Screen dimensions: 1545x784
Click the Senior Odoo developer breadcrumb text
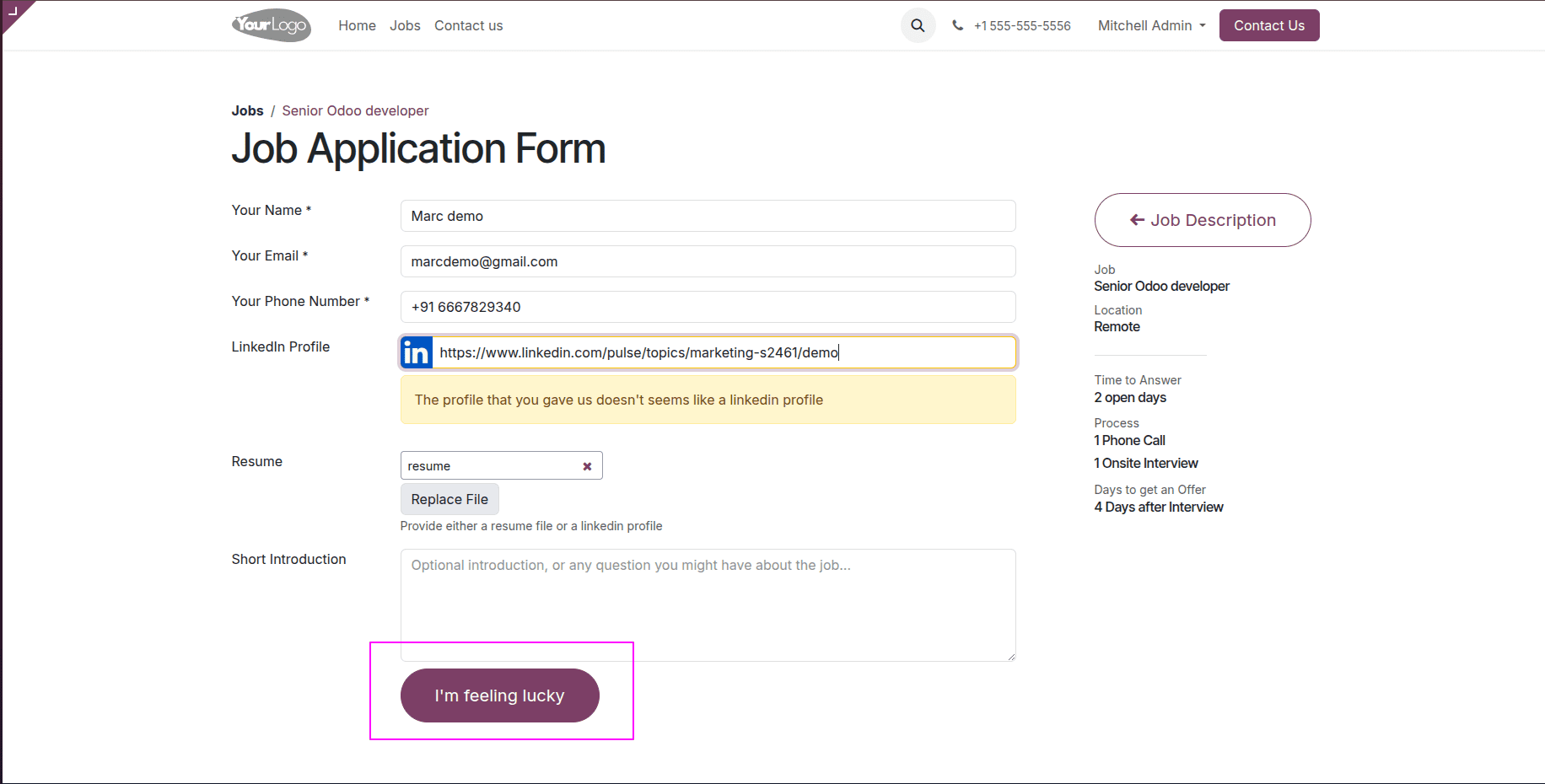(355, 110)
